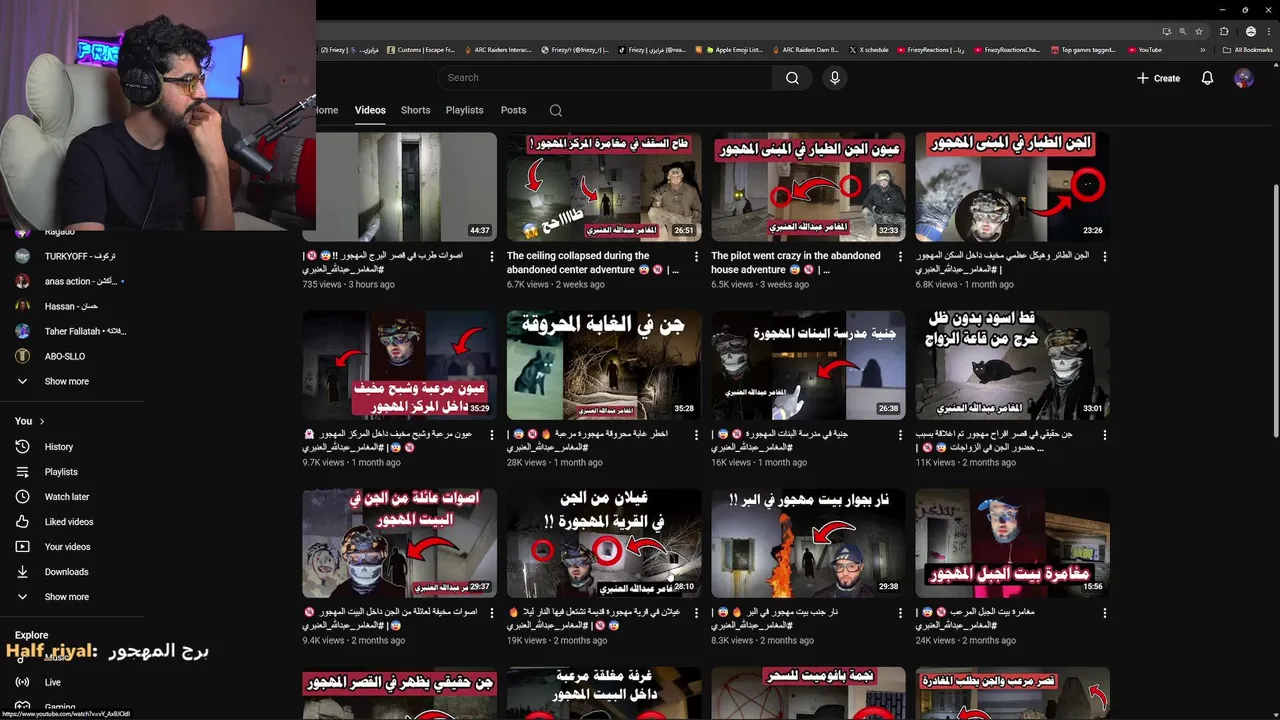The width and height of the screenshot is (1280, 720).
Task: Show hidden bookmarks overflow chevron
Action: coord(1201,50)
